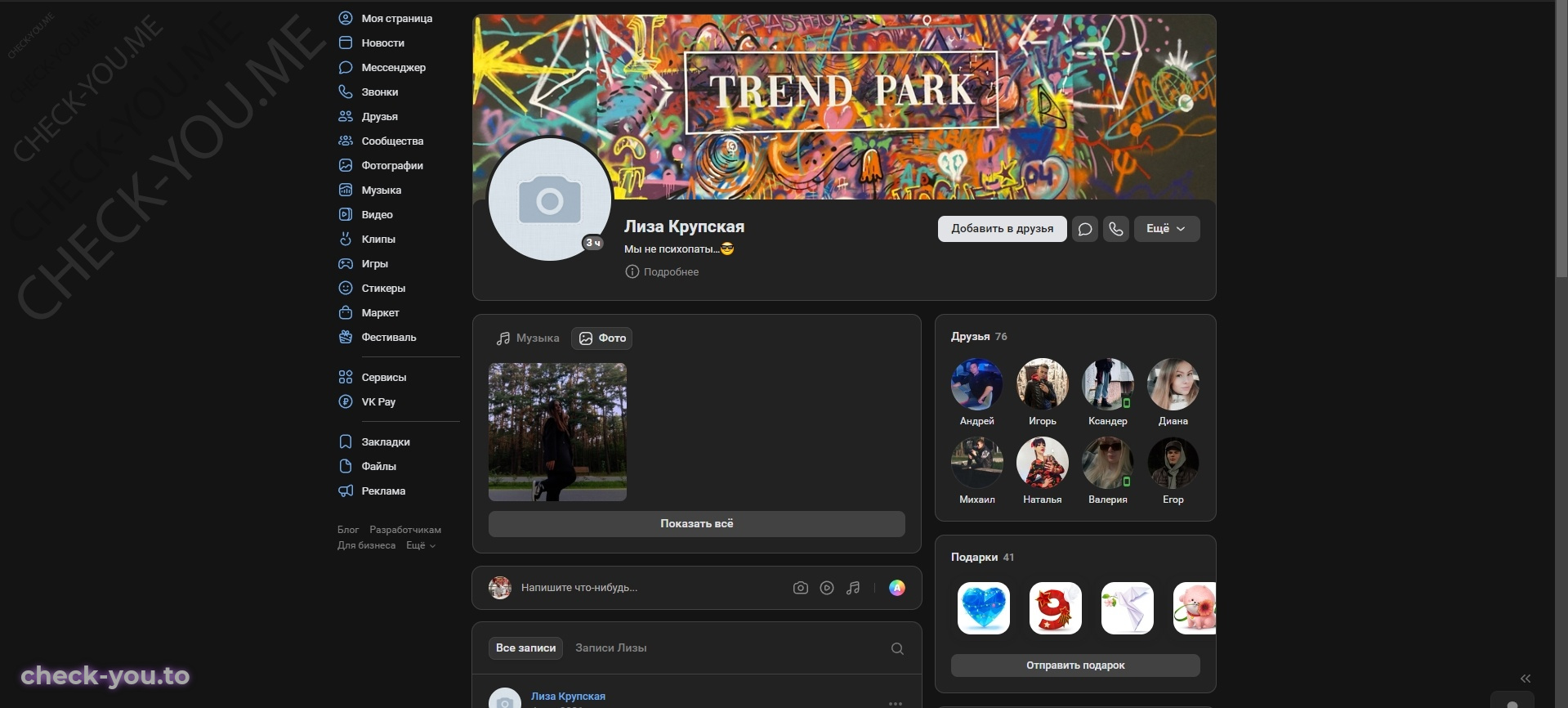Image resolution: width=1568 pixels, height=708 pixels.
Task: Click the info icon beside Подробнее
Action: click(x=632, y=271)
